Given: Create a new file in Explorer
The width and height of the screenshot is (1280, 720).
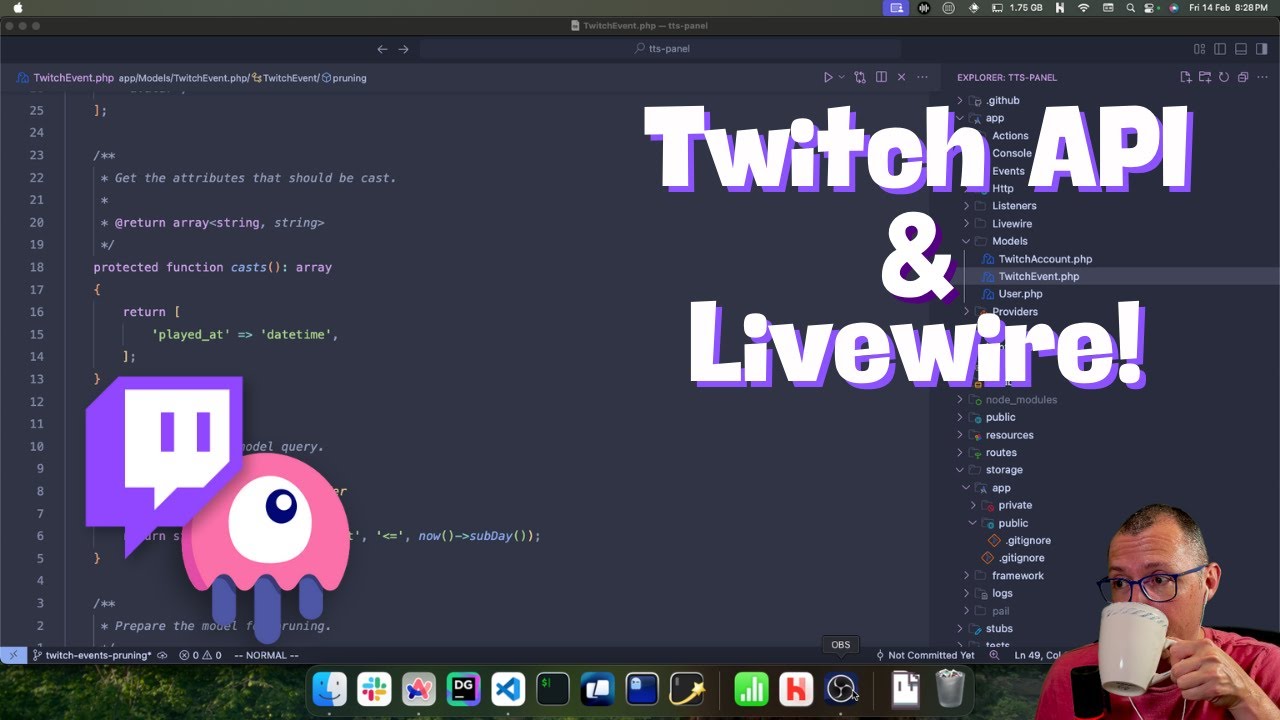Looking at the screenshot, I should (1186, 77).
